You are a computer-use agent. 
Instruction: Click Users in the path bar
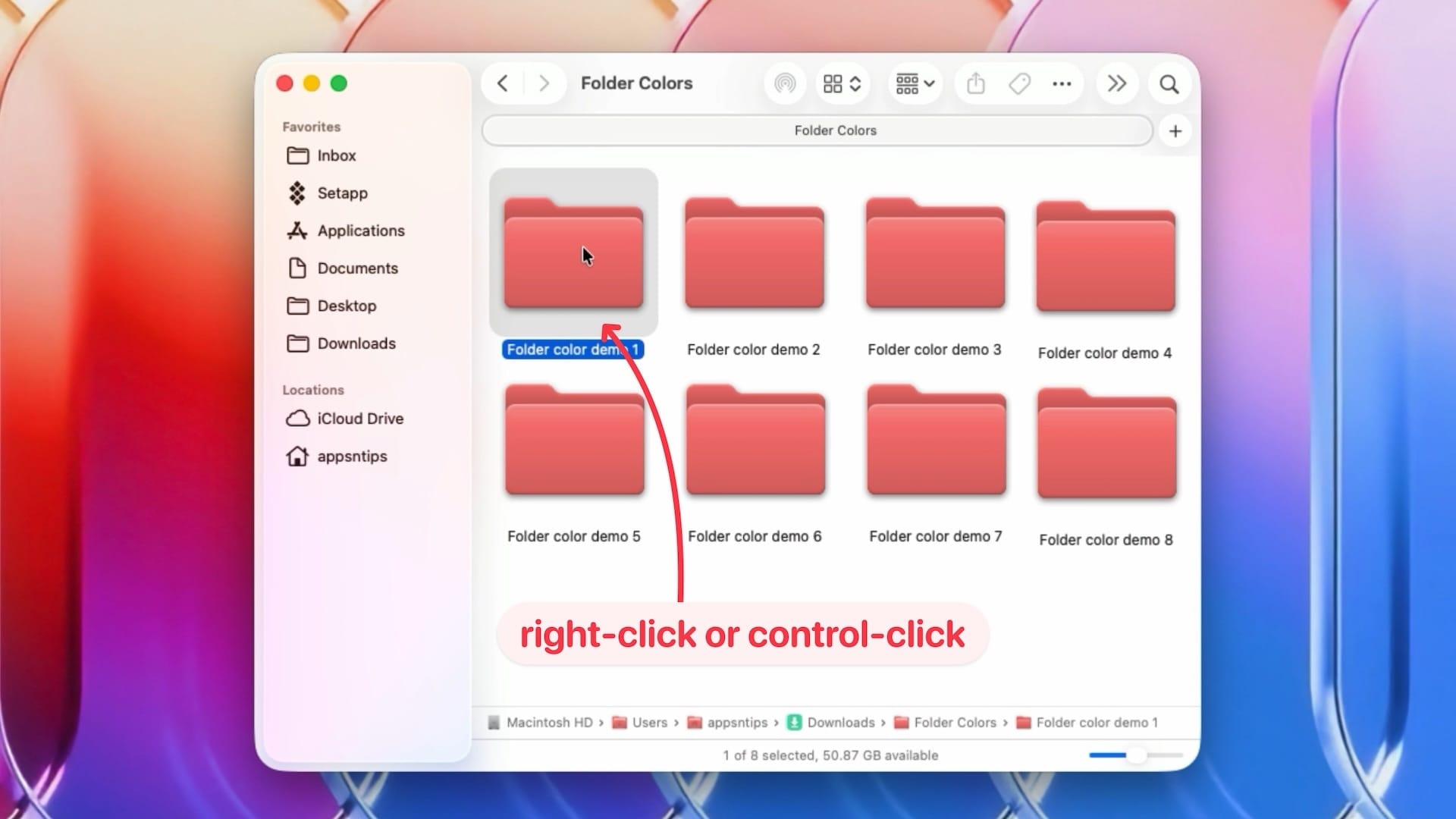click(x=639, y=723)
